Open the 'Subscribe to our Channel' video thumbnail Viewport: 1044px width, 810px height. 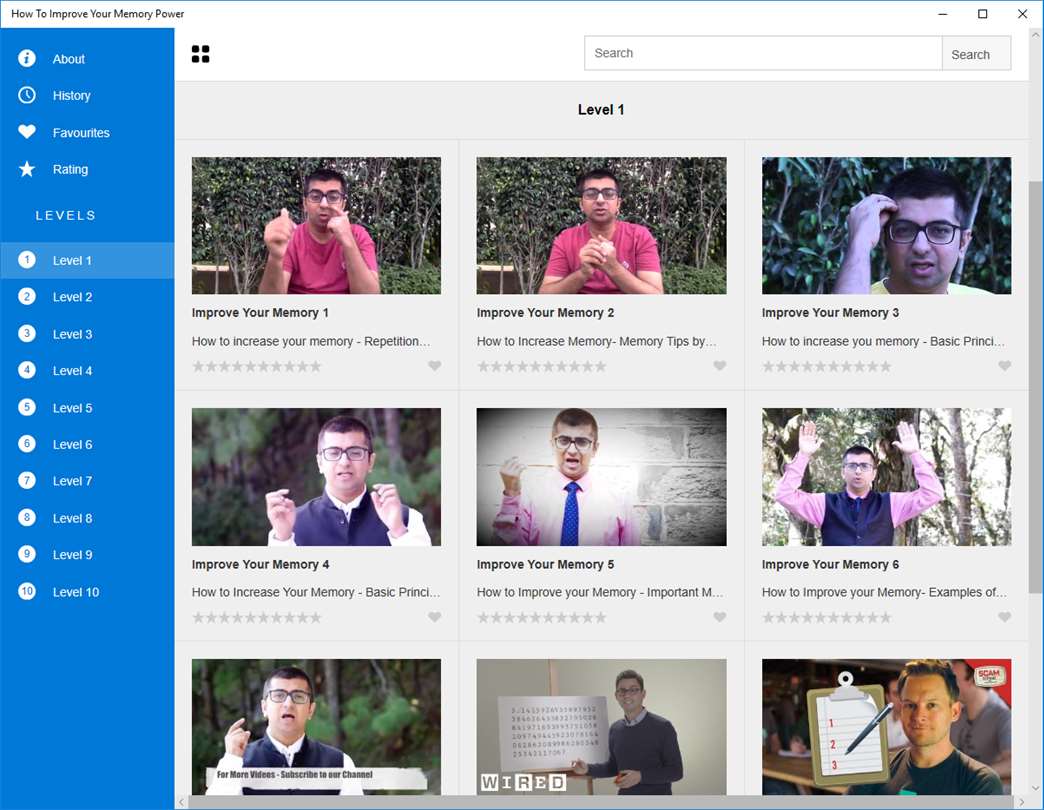(x=316, y=727)
